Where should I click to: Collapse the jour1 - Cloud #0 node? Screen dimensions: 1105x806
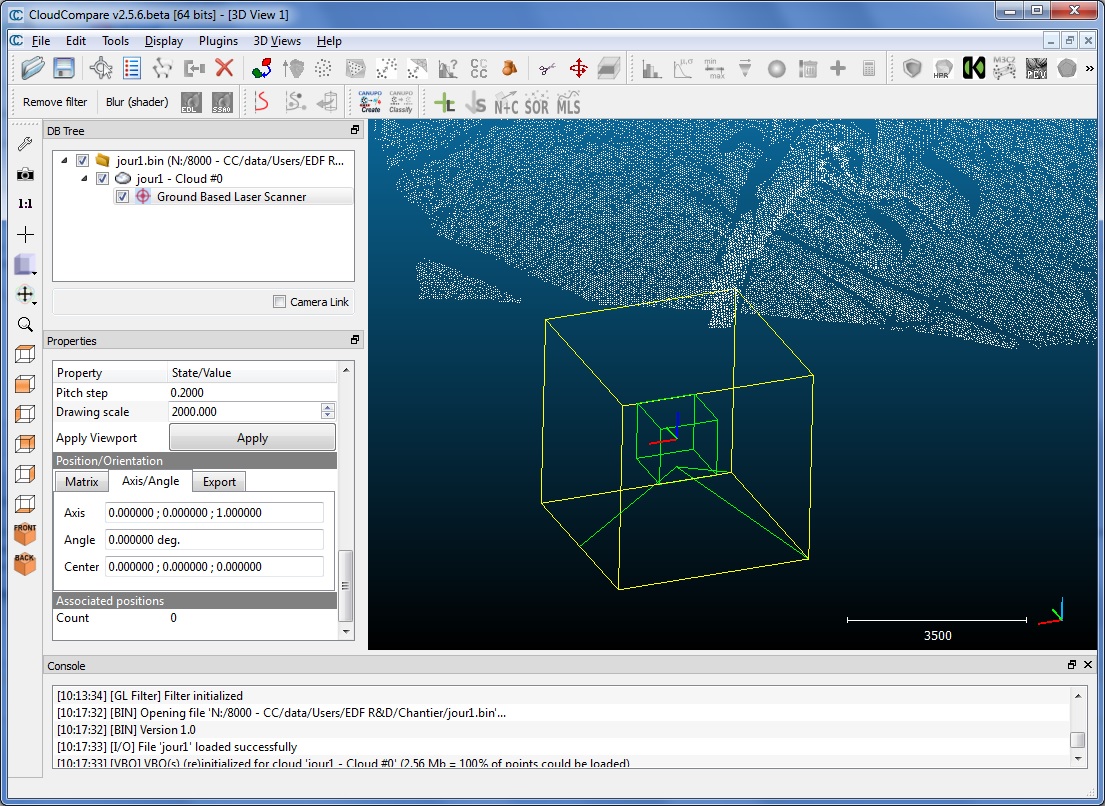coord(84,179)
